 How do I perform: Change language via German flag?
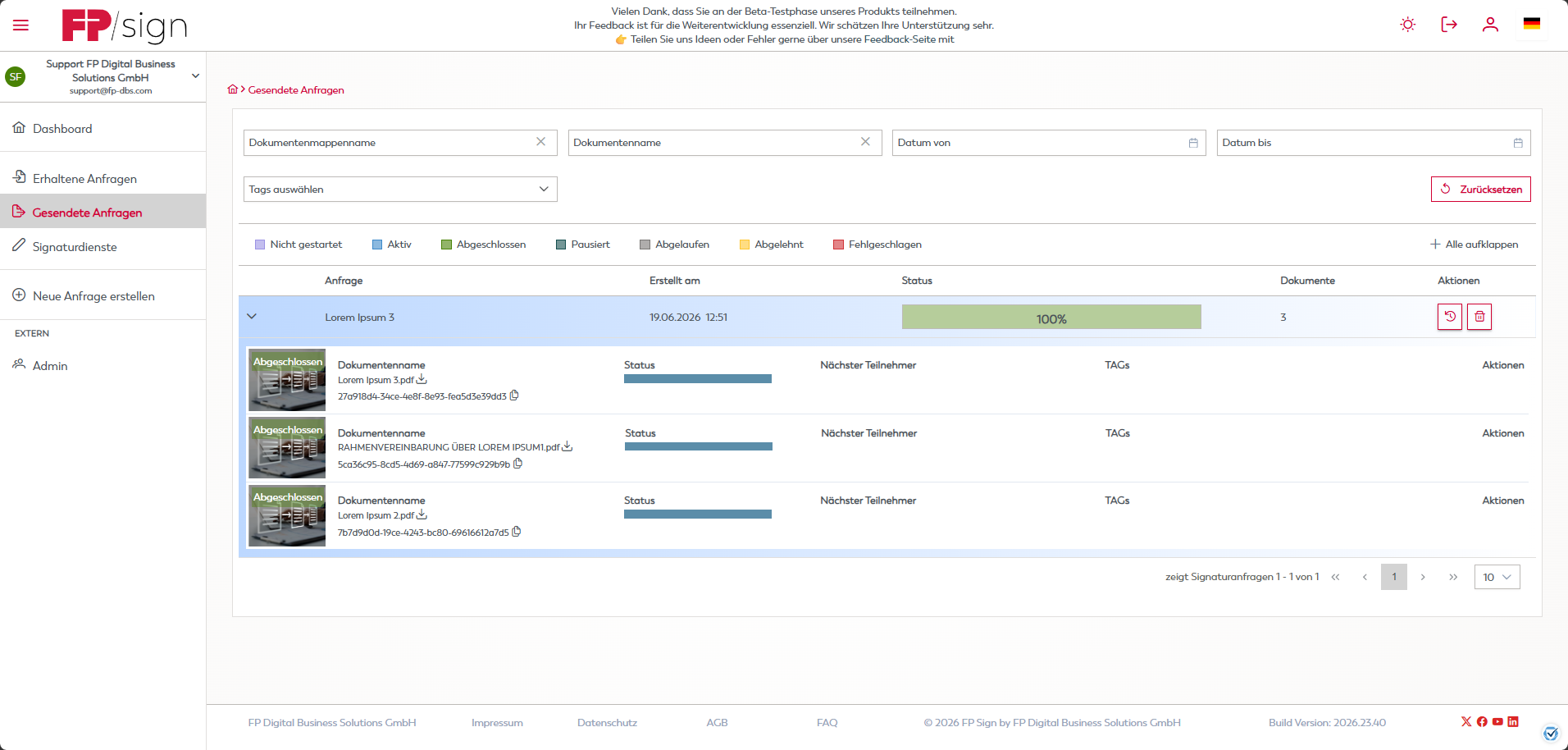pos(1532,24)
